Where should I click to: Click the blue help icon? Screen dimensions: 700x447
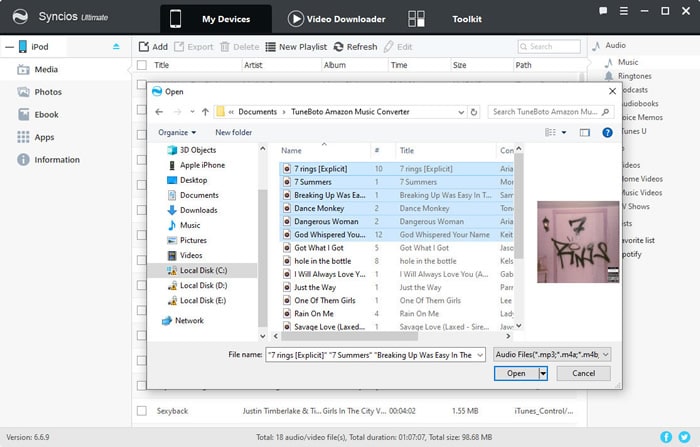point(607,133)
